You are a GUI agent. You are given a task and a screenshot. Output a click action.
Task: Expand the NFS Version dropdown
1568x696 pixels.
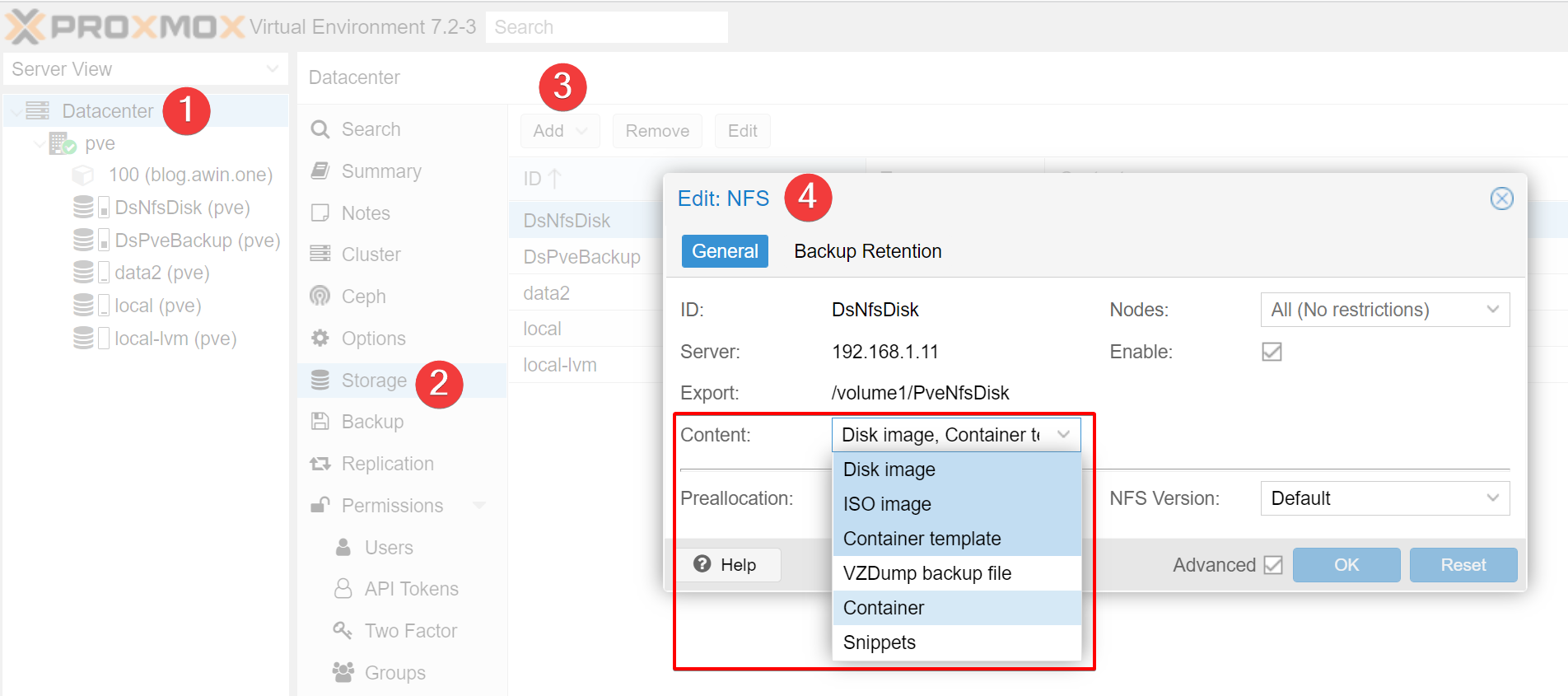[x=1384, y=498]
